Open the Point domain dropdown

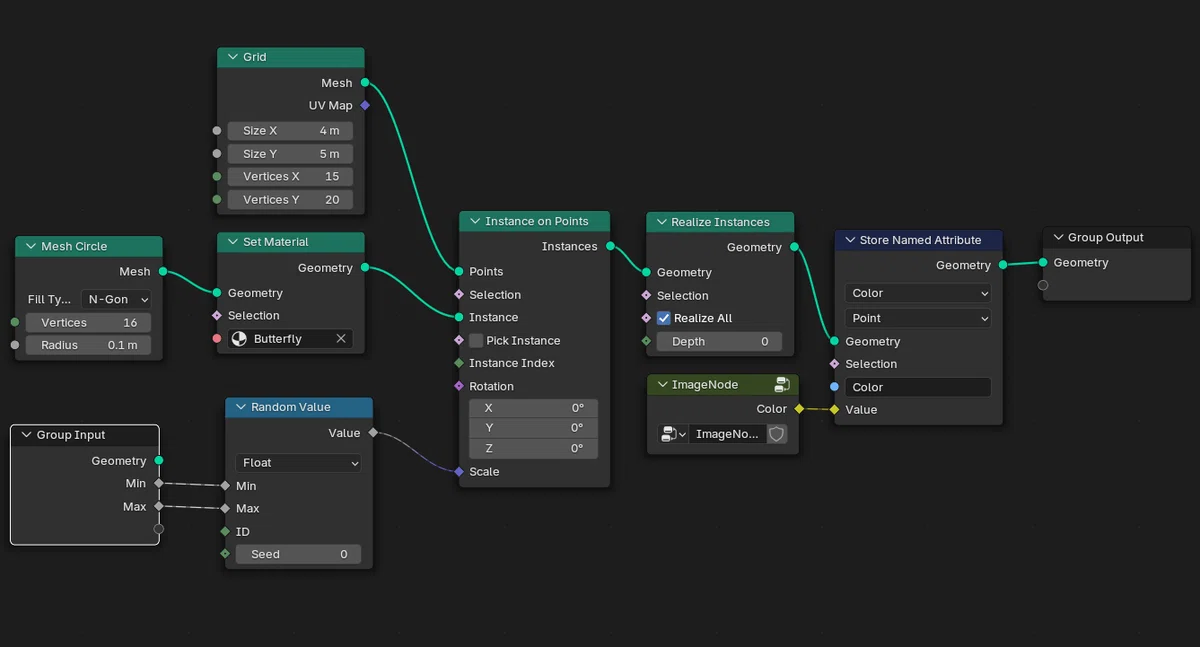(x=918, y=318)
